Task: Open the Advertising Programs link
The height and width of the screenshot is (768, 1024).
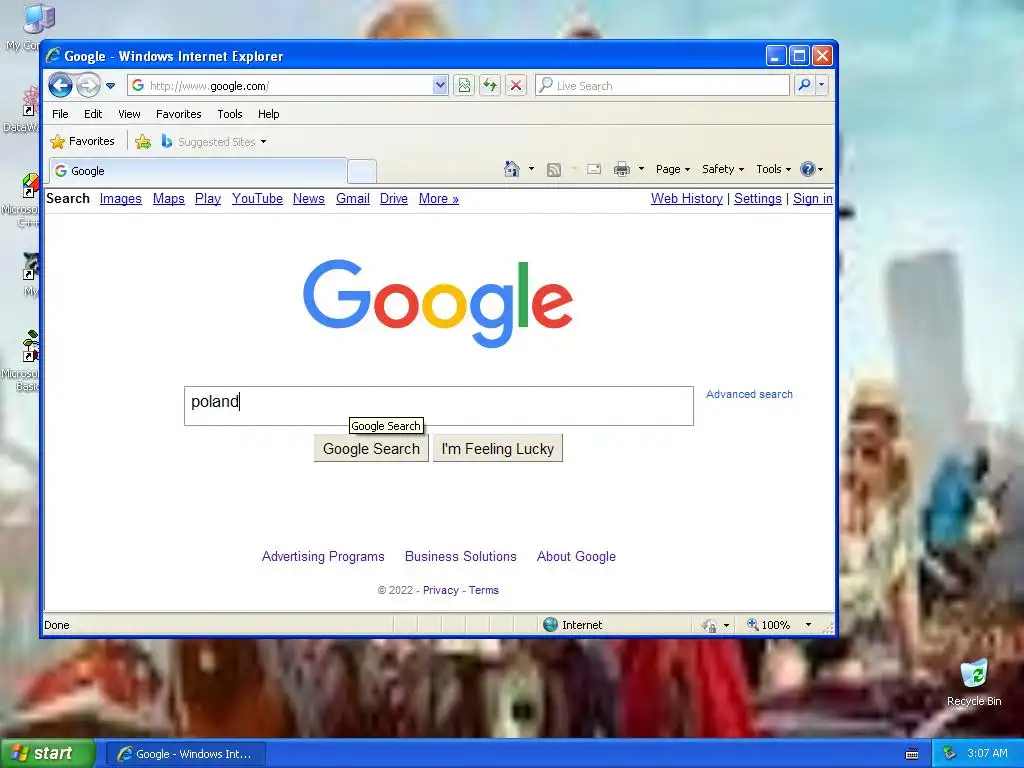Action: pyautogui.click(x=323, y=556)
